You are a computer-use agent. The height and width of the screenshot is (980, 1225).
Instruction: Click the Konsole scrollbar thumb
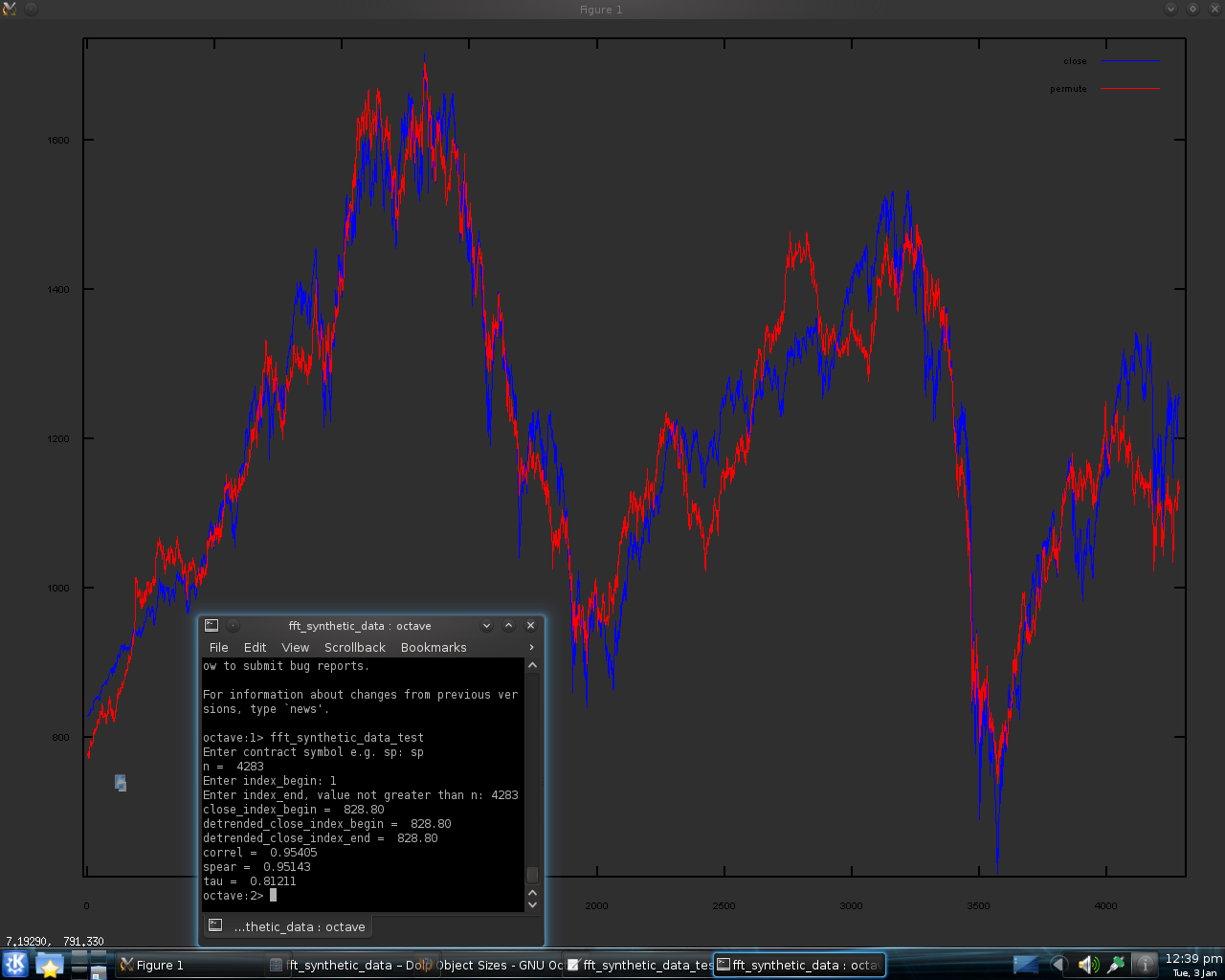coord(532,875)
